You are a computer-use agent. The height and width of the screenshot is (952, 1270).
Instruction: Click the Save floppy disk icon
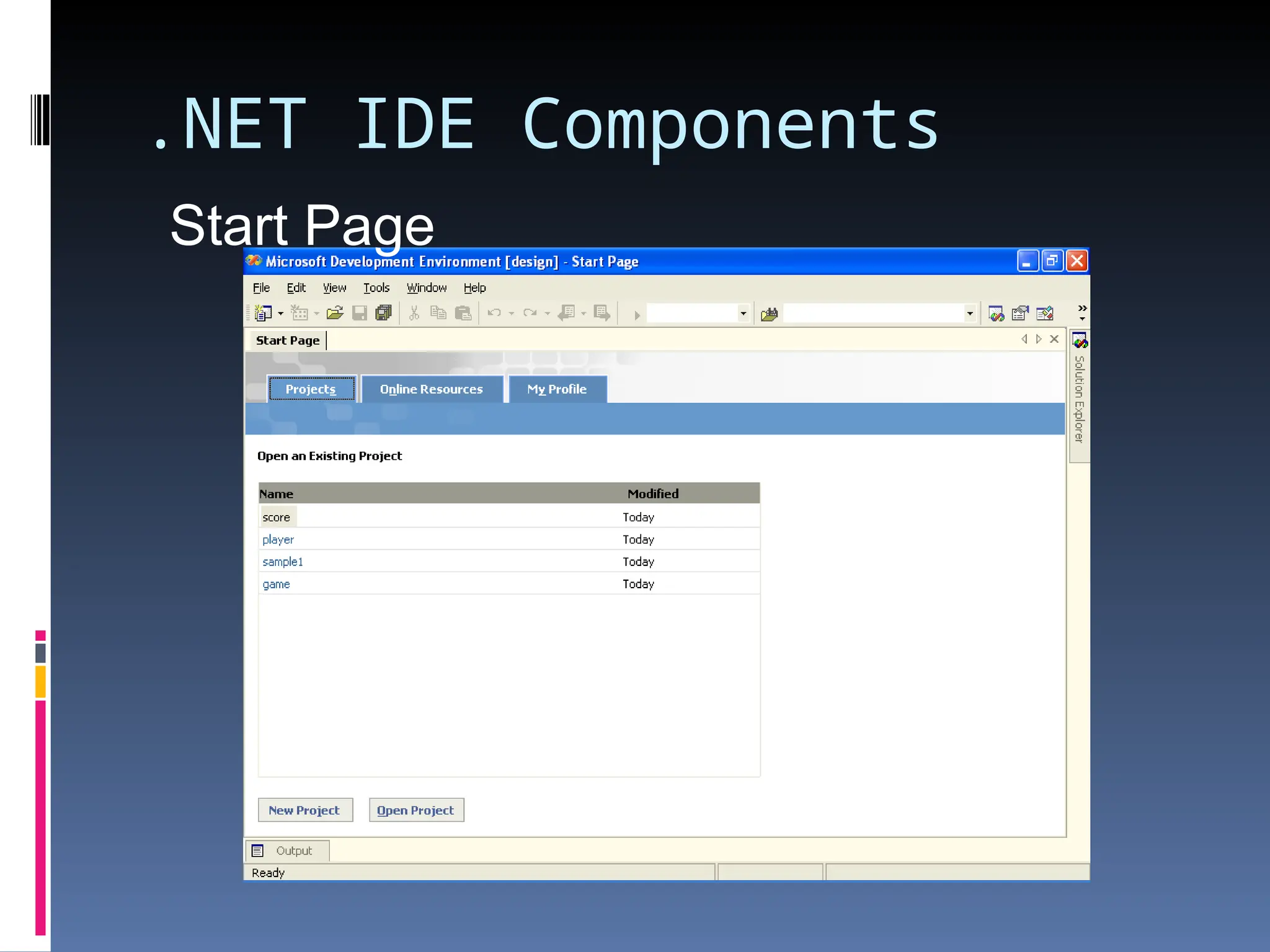click(x=360, y=314)
